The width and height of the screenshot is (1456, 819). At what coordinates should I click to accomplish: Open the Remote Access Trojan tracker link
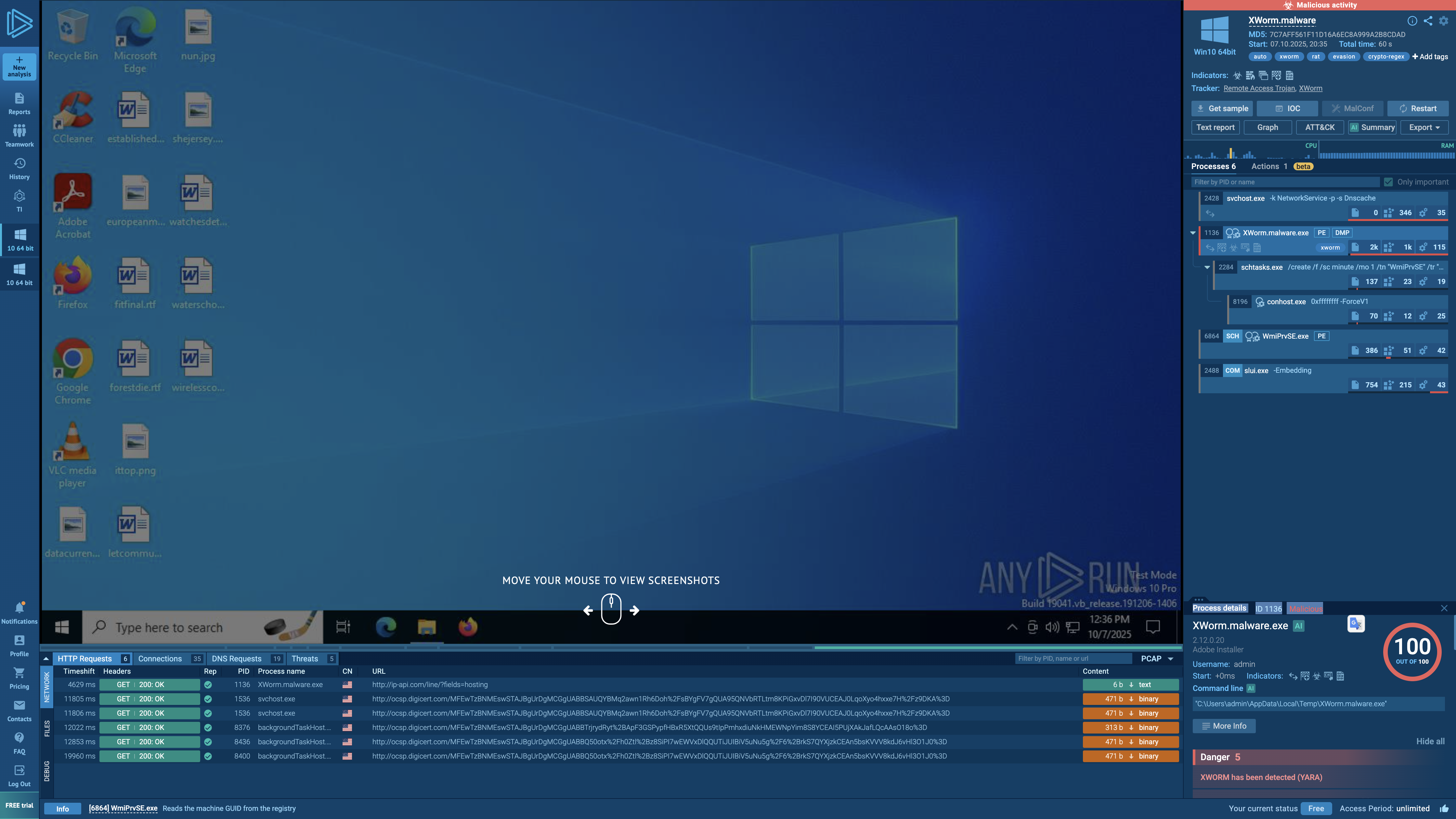pyautogui.click(x=1259, y=88)
